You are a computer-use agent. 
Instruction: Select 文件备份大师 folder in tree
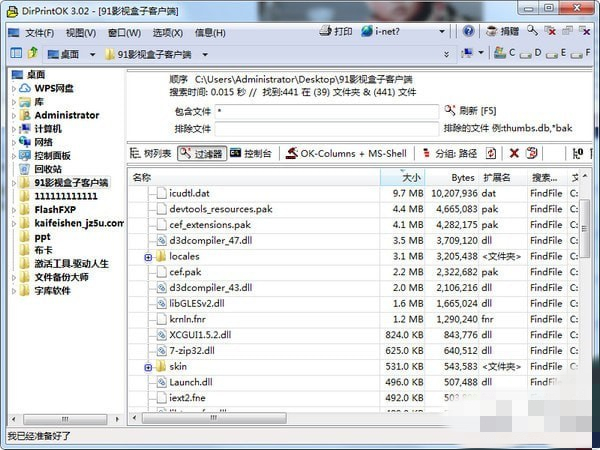[61, 277]
